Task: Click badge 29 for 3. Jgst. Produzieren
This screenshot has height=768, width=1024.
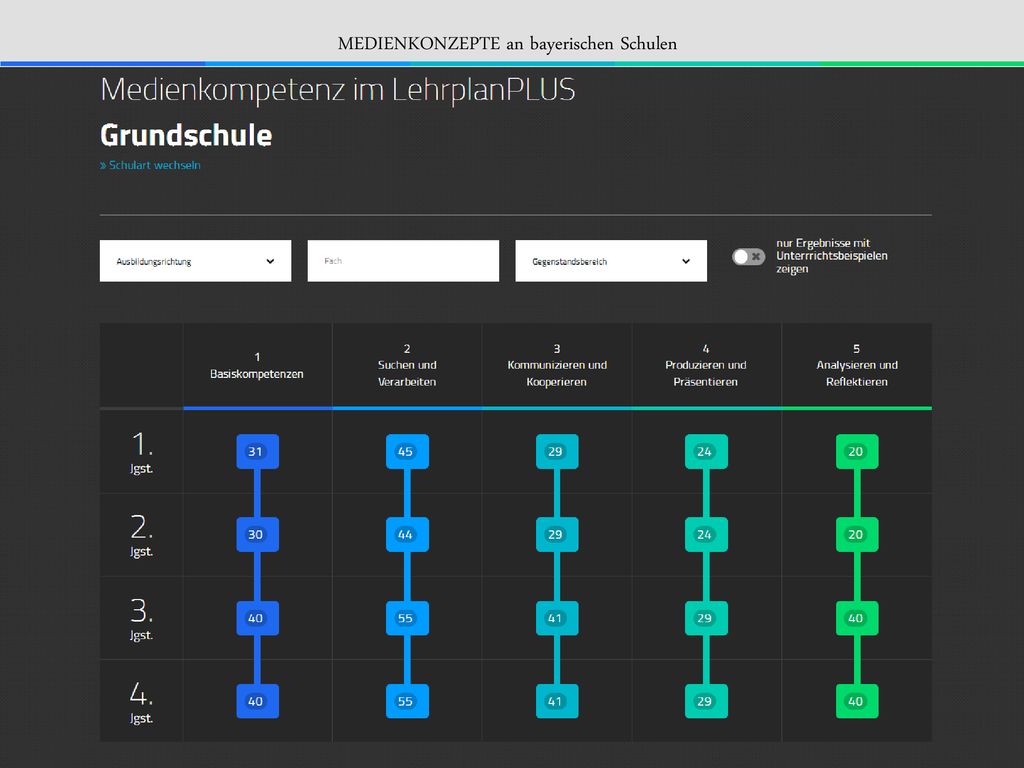Action: tap(706, 618)
